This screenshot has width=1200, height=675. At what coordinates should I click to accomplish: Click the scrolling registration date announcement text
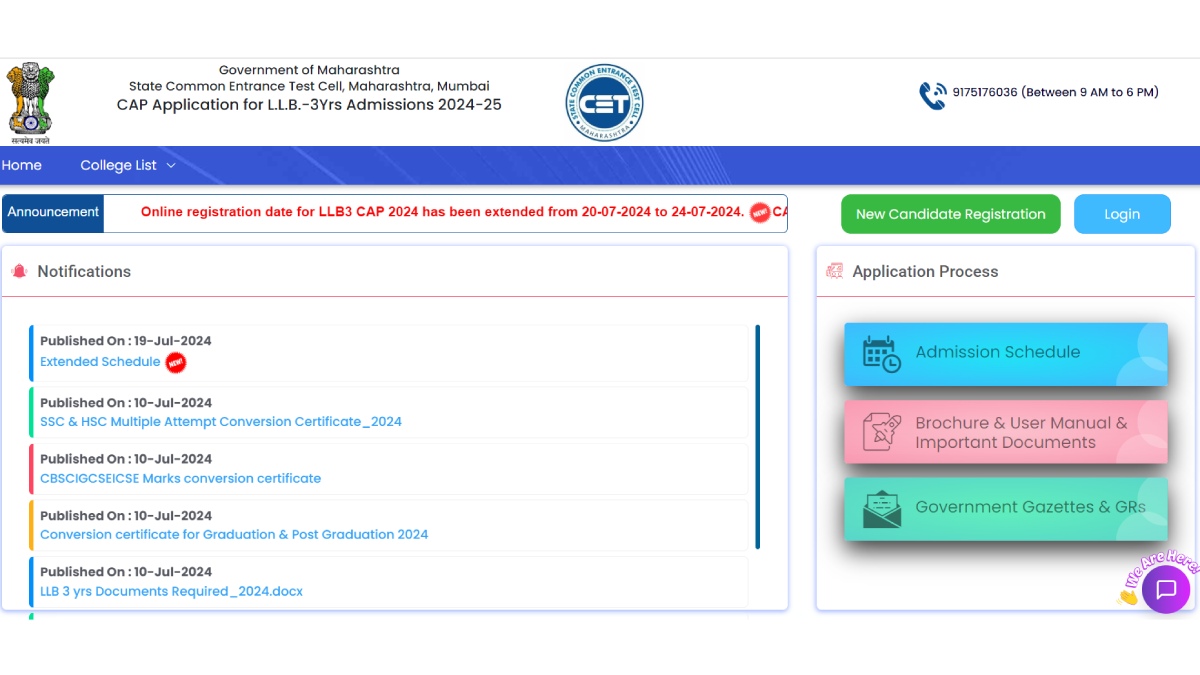click(442, 212)
